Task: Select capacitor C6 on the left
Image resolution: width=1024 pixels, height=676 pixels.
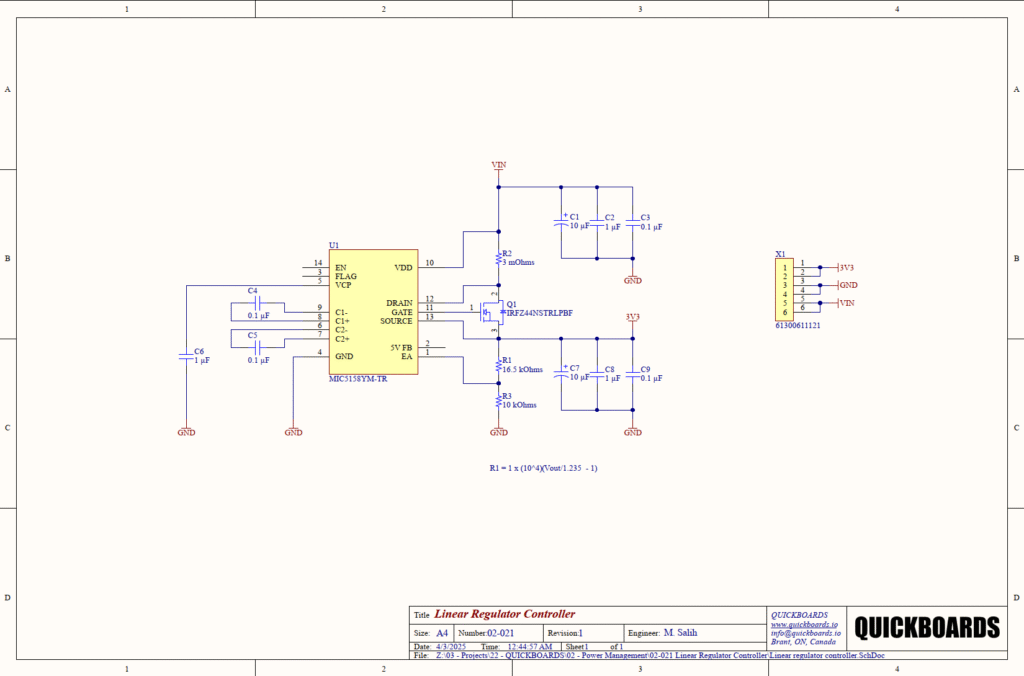Action: tap(186, 355)
